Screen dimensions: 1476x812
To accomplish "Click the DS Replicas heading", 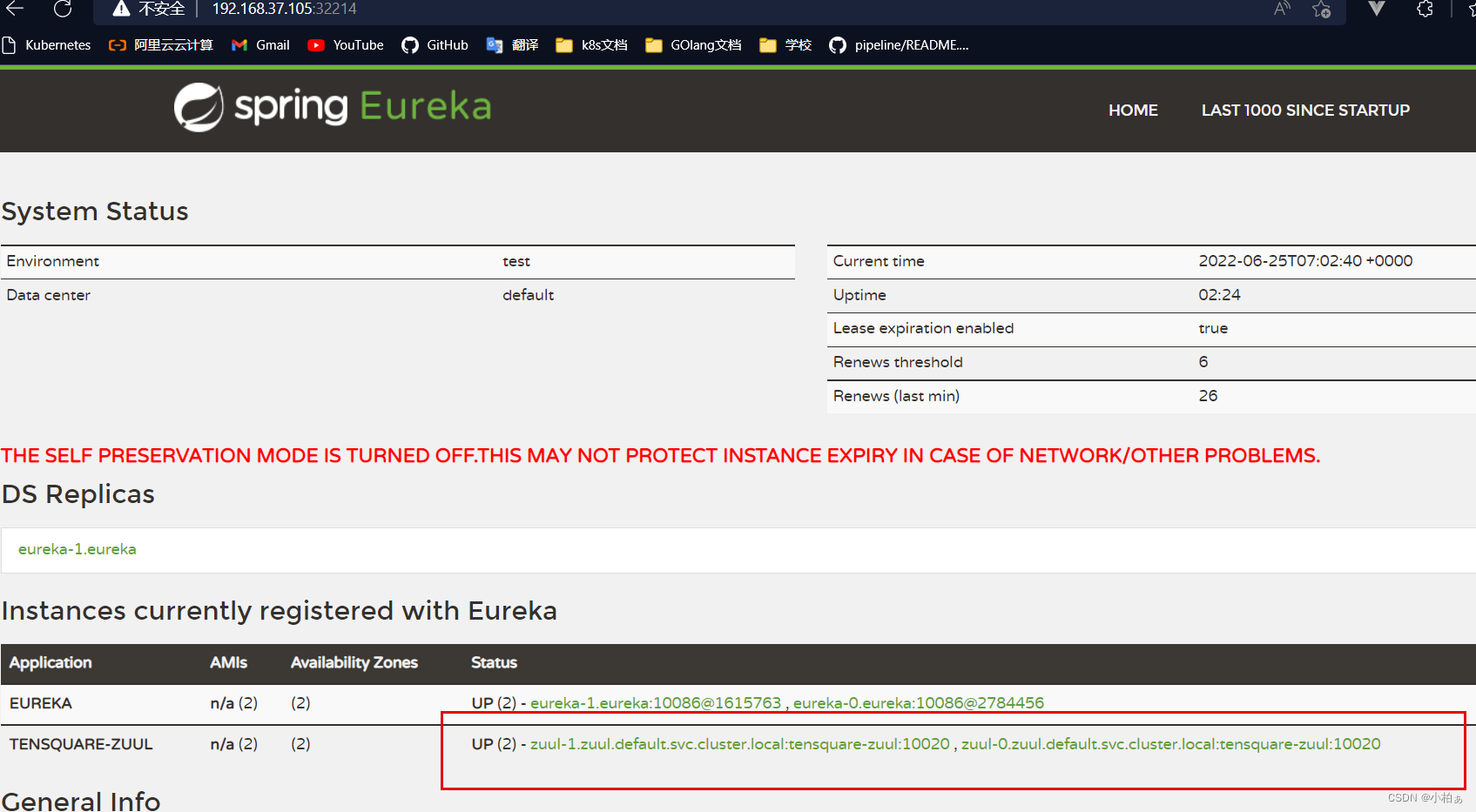I will point(78,494).
